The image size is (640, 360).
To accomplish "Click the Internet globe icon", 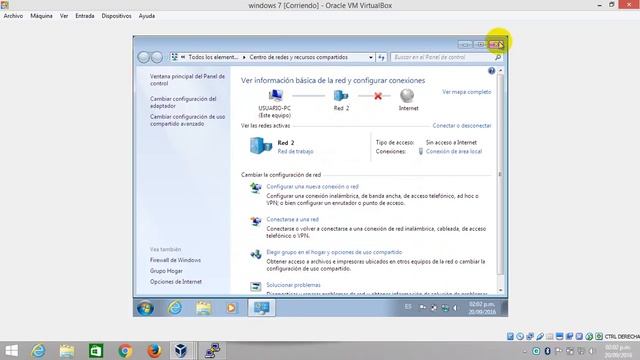I will pyautogui.click(x=407, y=96).
